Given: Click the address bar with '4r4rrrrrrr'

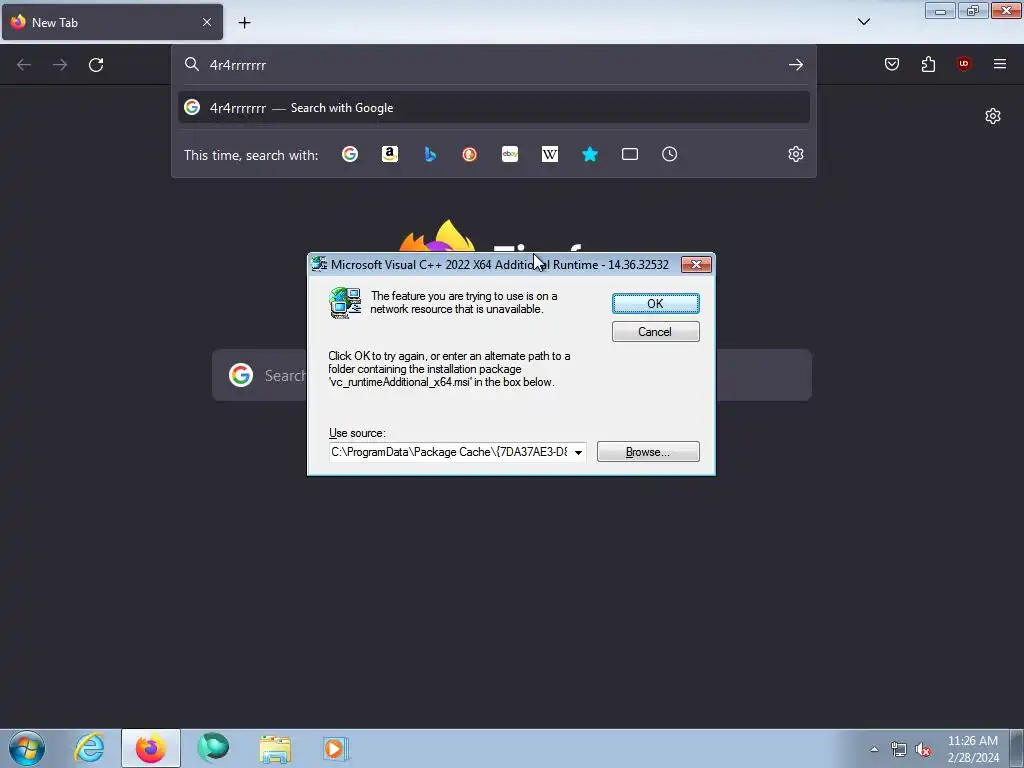Looking at the screenshot, I should 493,65.
